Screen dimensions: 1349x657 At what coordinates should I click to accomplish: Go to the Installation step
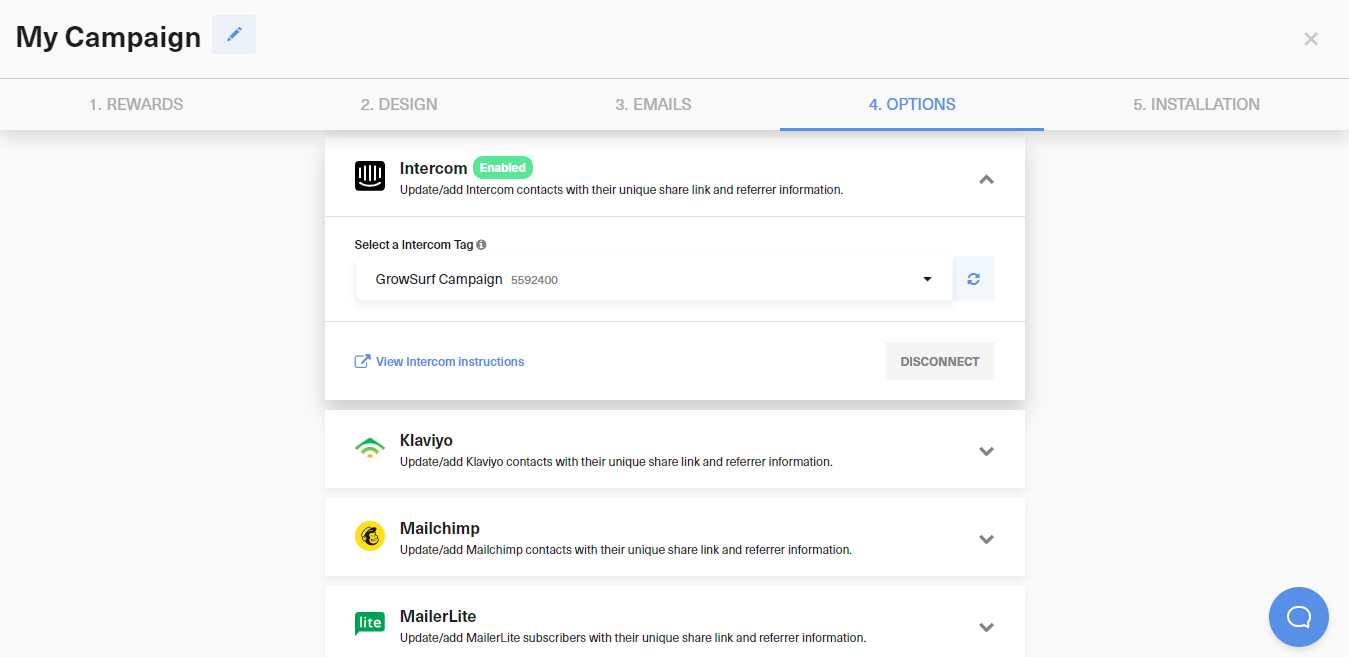1195,103
